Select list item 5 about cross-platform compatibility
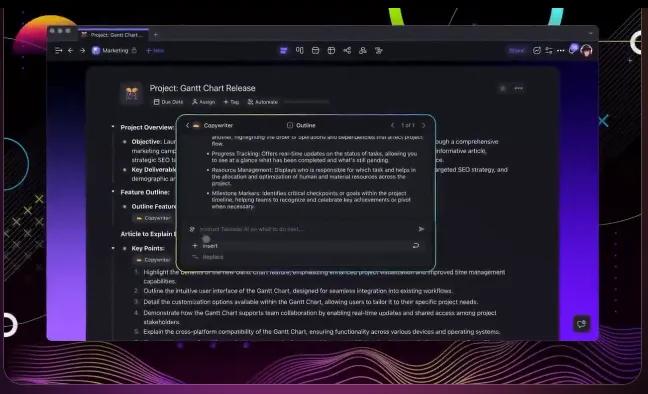 [322, 332]
